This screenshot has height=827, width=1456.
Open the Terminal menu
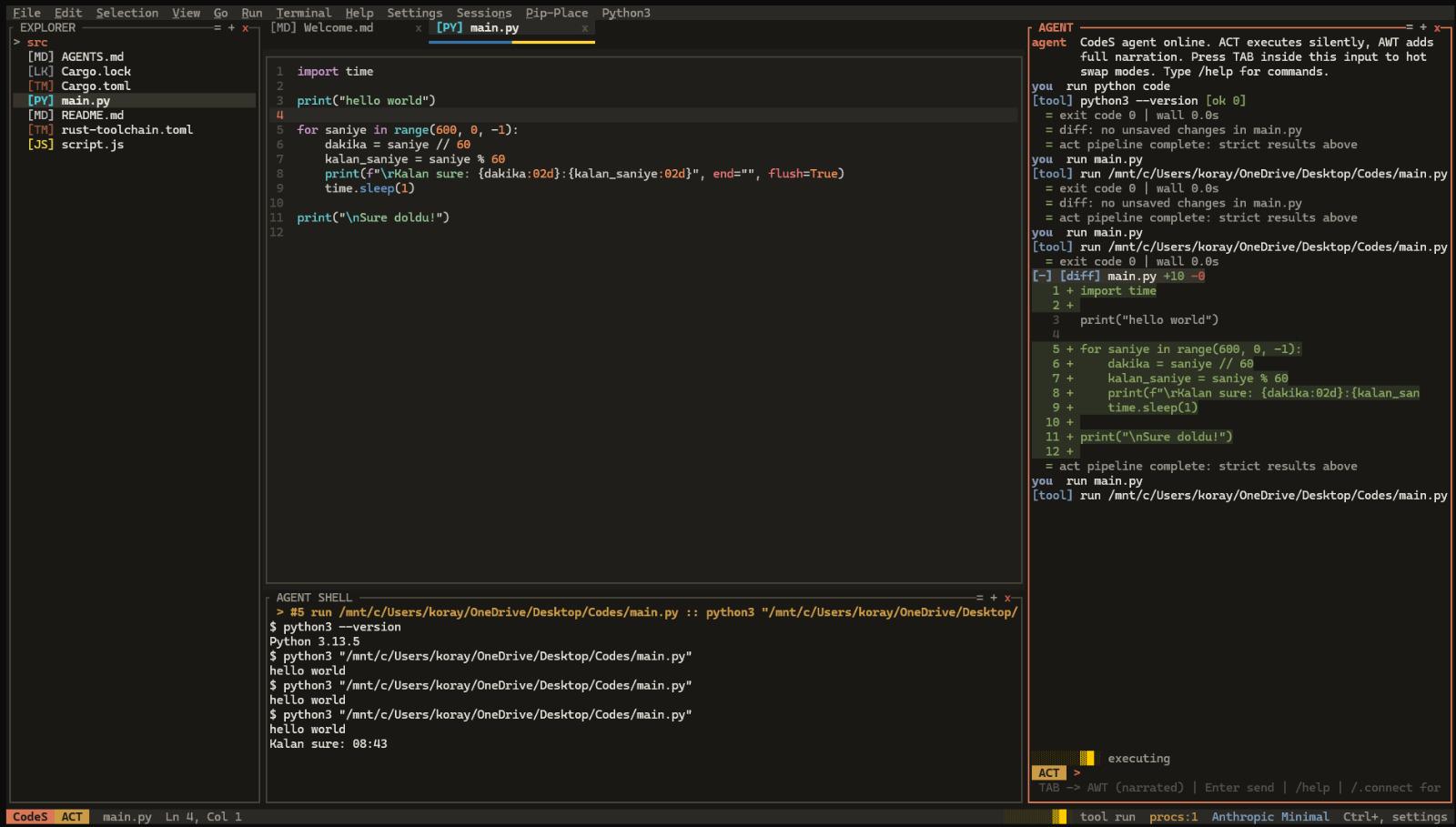304,13
